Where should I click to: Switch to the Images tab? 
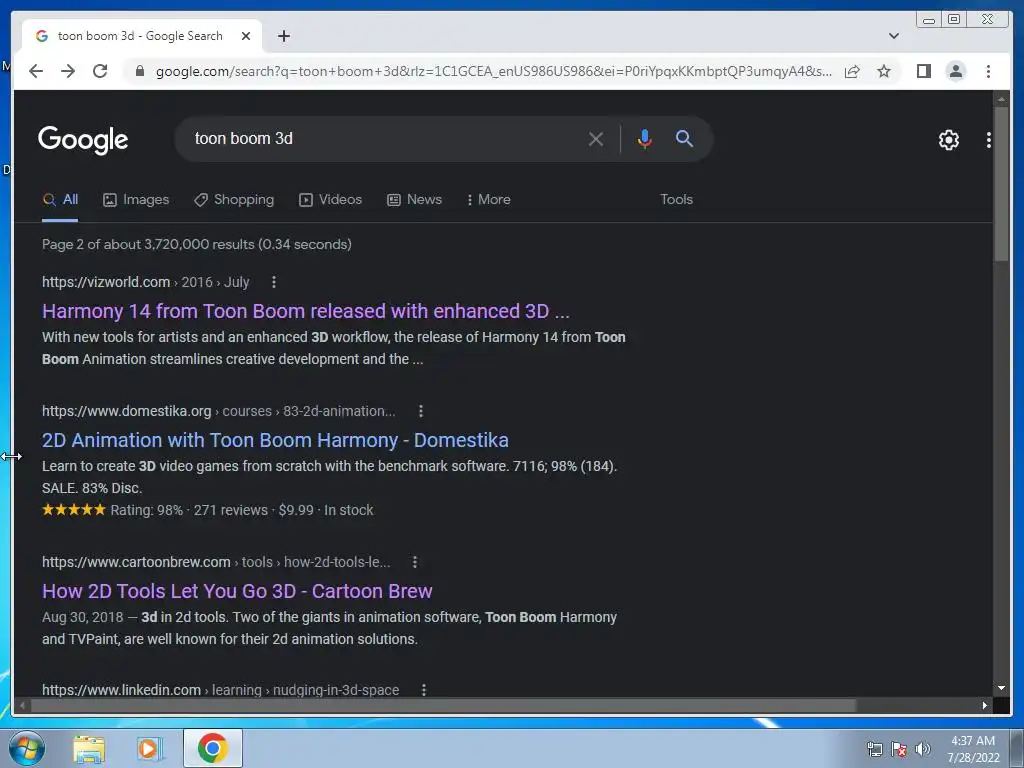point(136,199)
